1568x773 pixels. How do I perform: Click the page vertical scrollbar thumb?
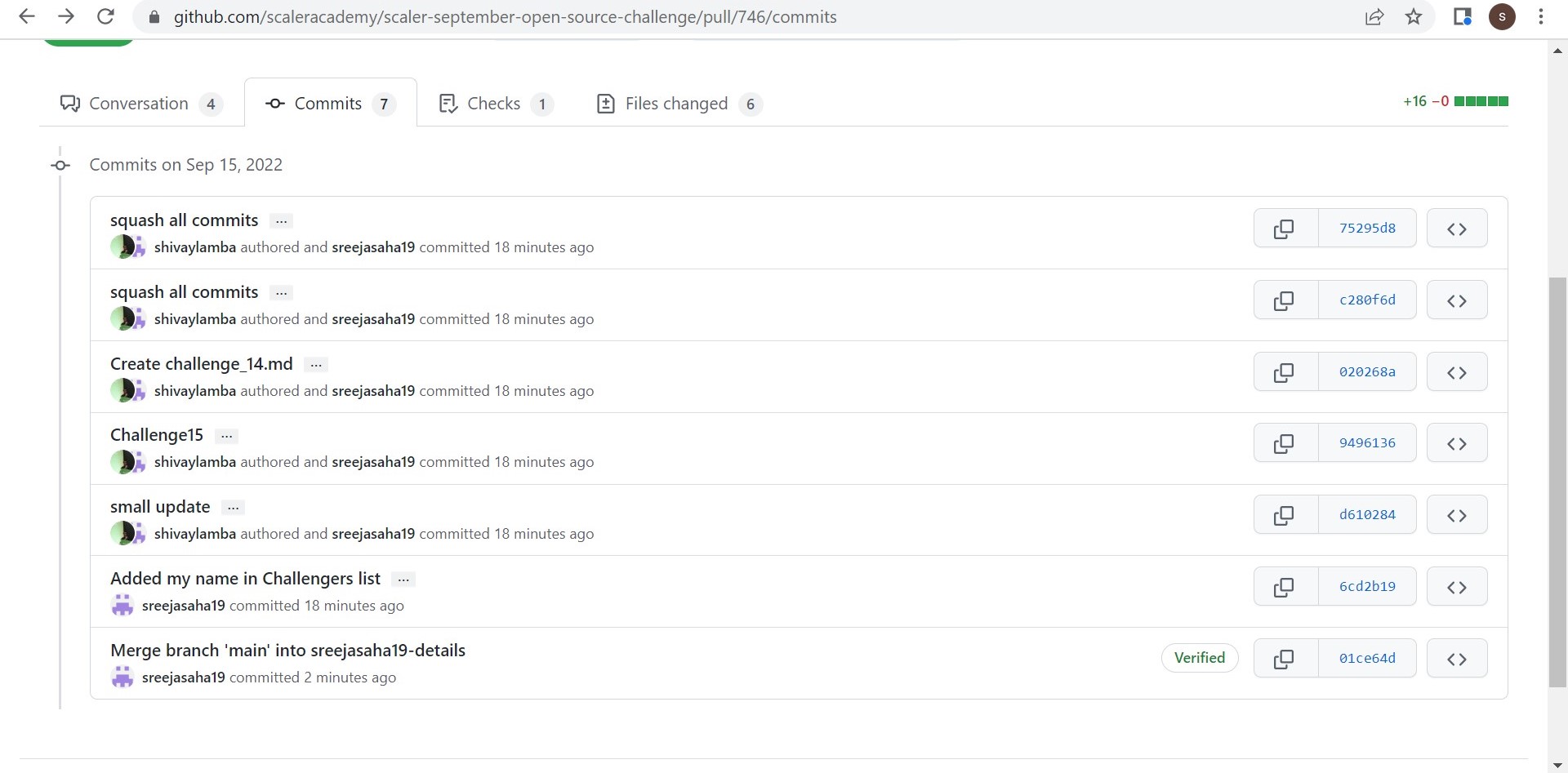(1558, 482)
